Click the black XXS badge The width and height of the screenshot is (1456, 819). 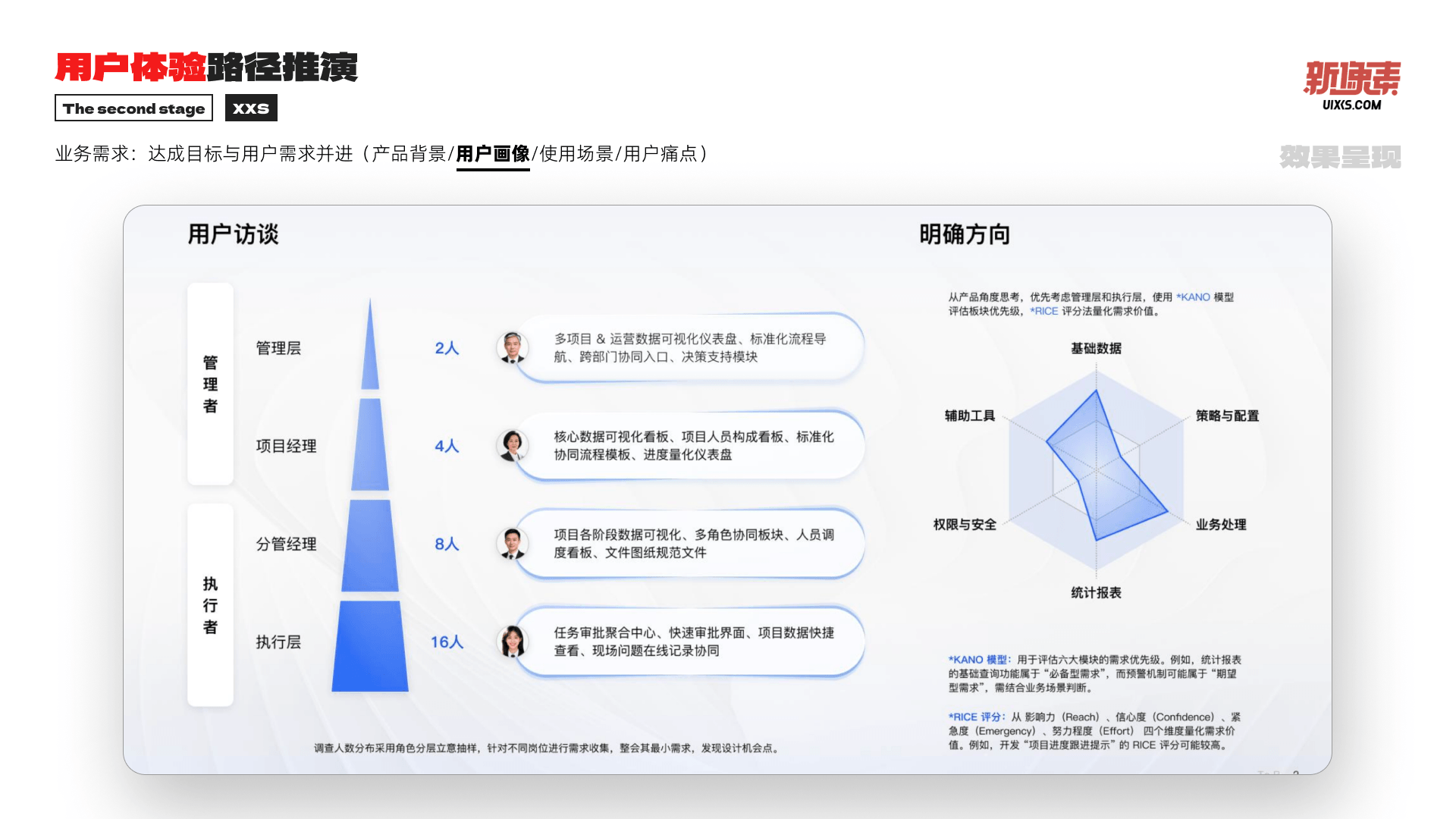coord(251,108)
